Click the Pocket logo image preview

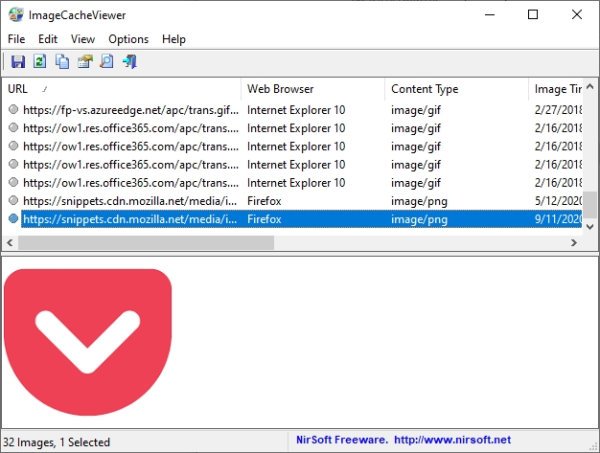coord(88,342)
